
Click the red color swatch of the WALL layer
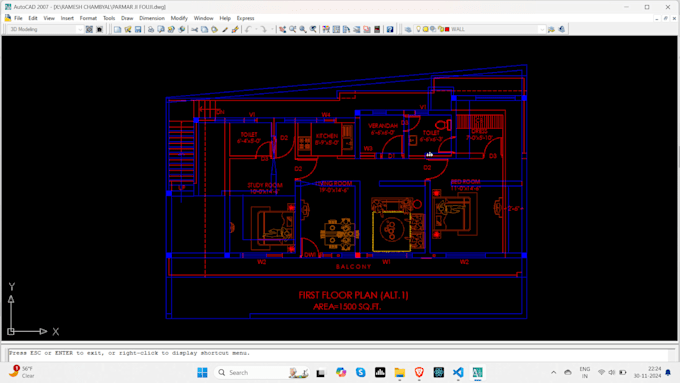[x=447, y=29]
